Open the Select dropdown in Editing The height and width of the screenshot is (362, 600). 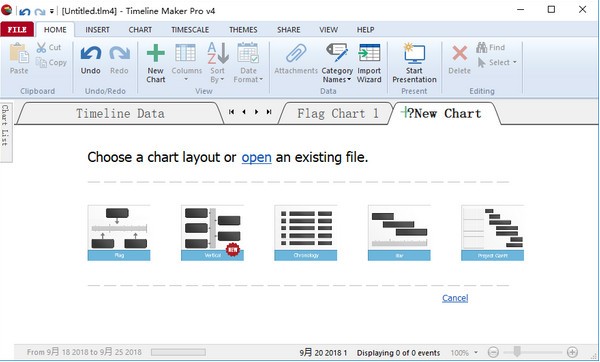[497, 62]
